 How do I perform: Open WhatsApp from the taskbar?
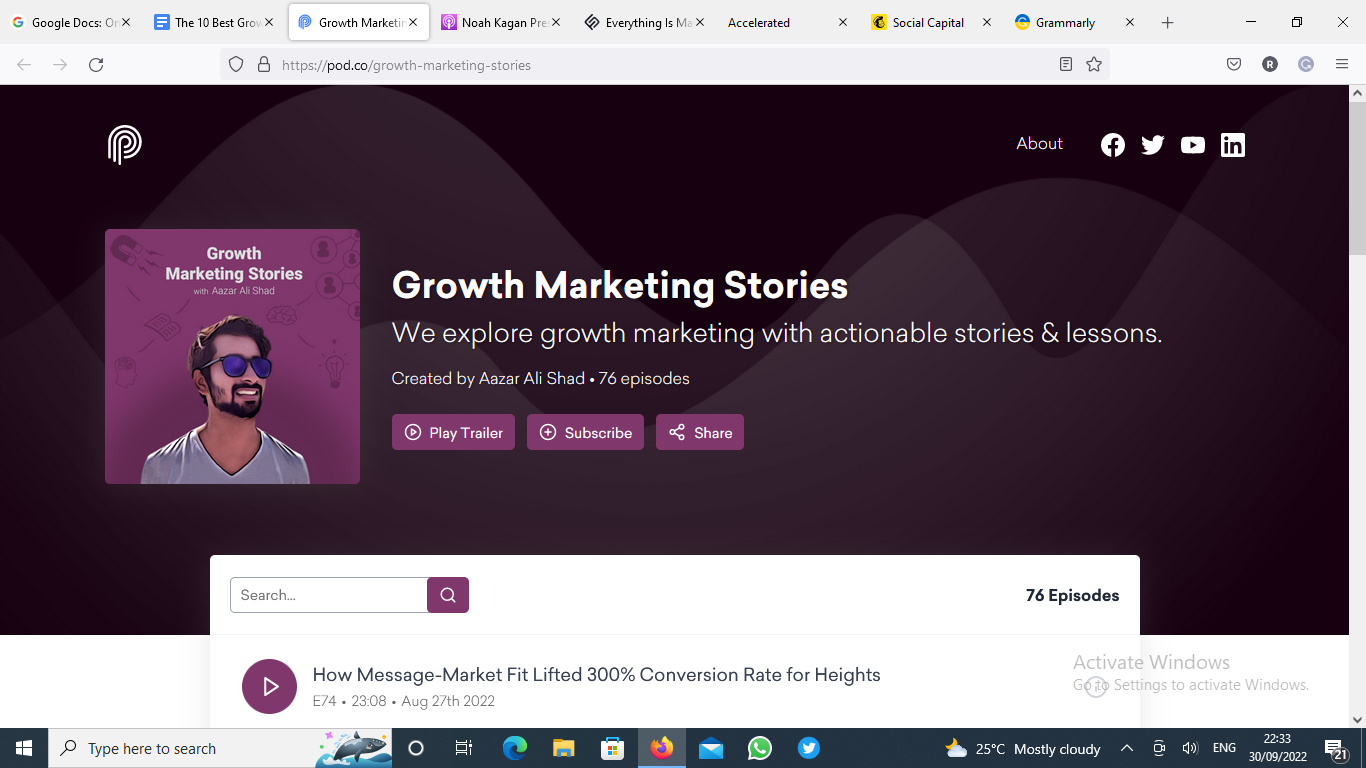point(760,748)
